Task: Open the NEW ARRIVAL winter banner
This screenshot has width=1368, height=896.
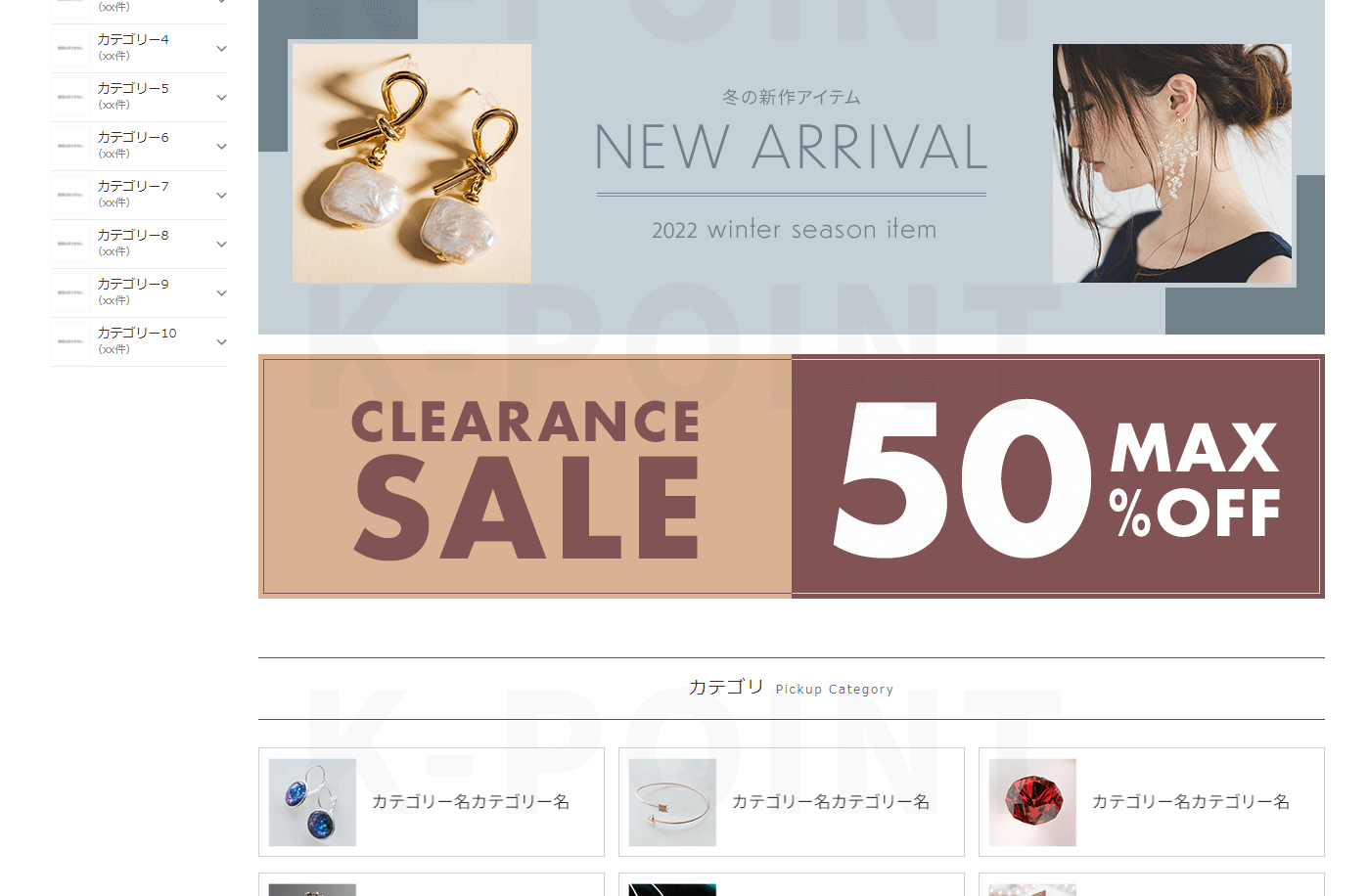Action: coord(792,167)
